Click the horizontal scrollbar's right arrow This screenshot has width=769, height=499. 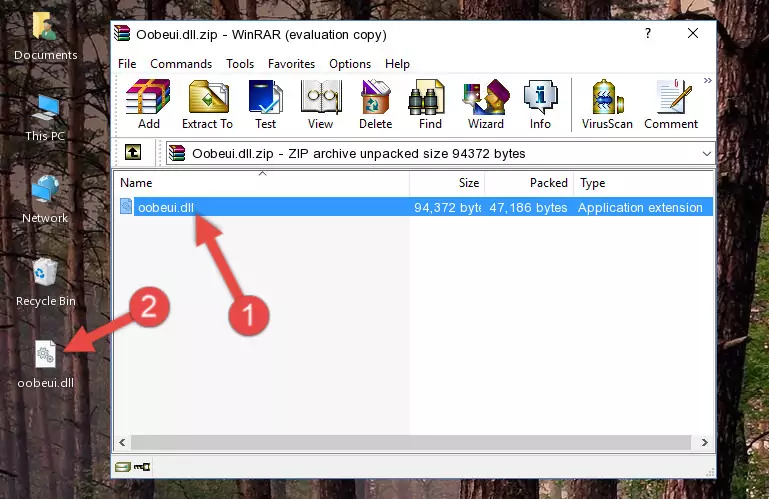pyautogui.click(x=705, y=443)
